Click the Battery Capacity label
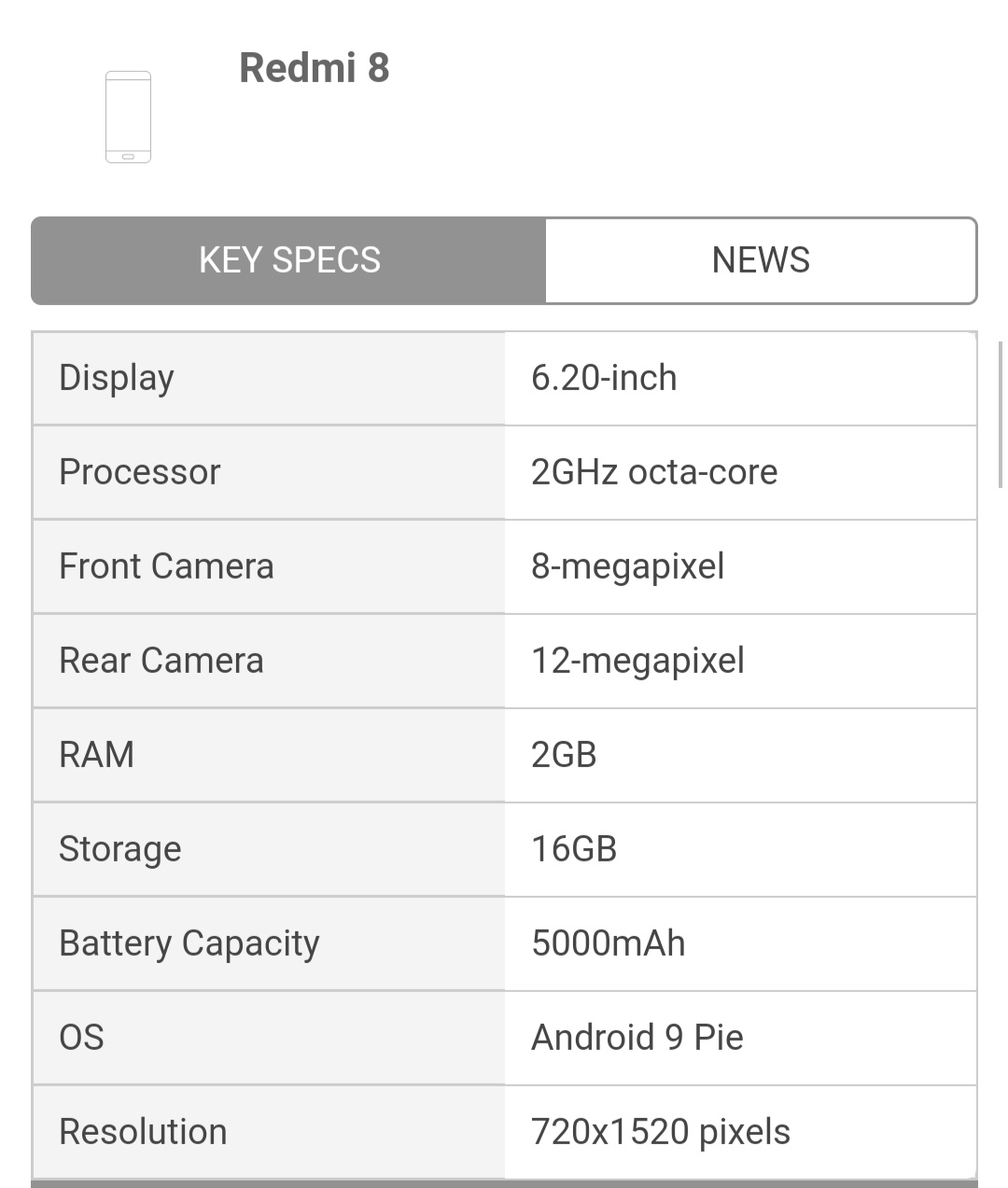The width and height of the screenshot is (1008, 1188). [189, 943]
